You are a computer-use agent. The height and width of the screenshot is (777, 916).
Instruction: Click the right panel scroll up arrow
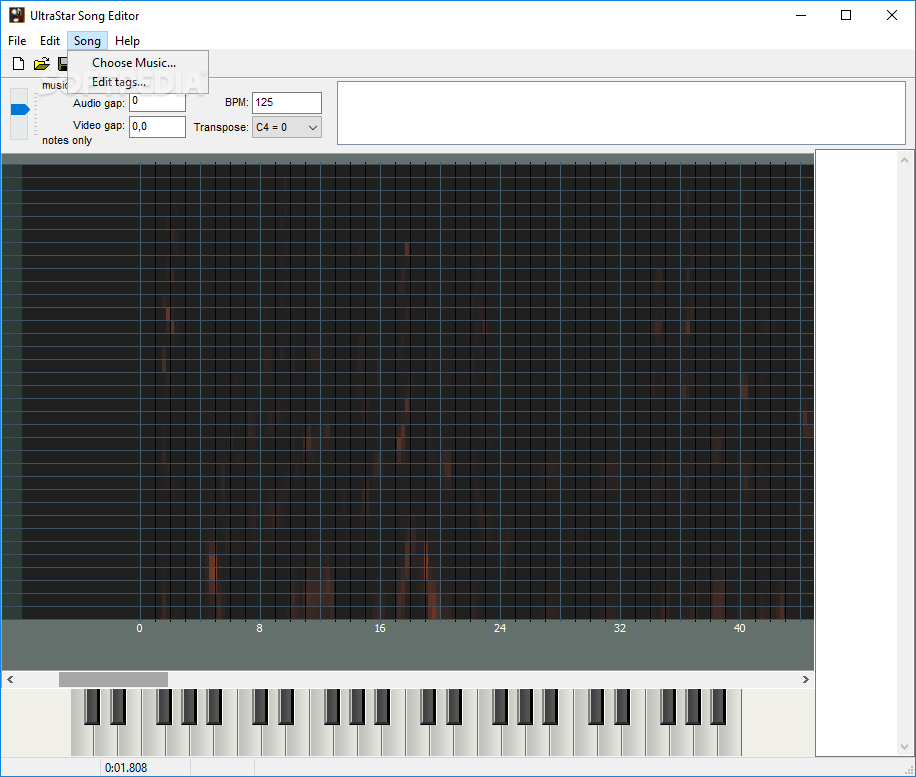point(904,159)
